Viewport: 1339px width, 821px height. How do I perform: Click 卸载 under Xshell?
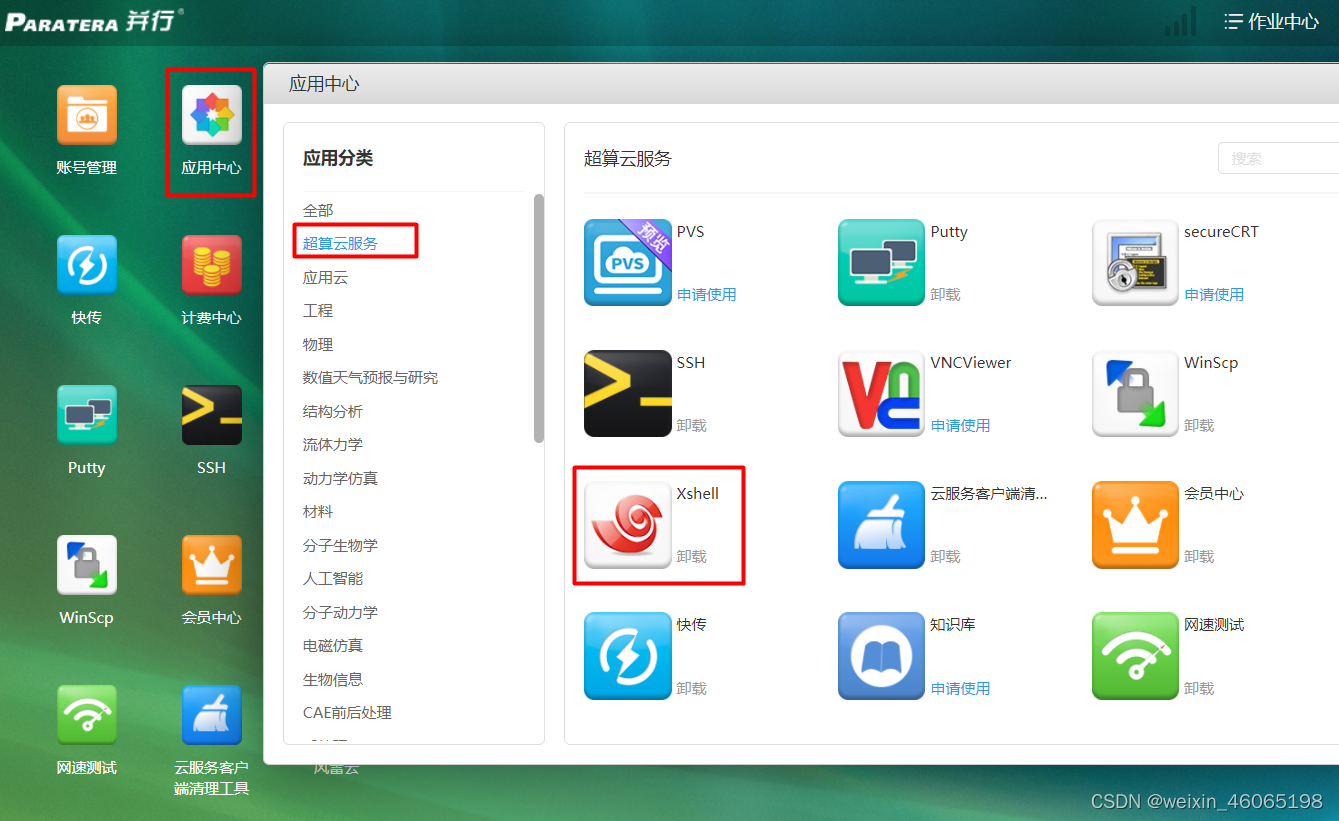[x=691, y=556]
